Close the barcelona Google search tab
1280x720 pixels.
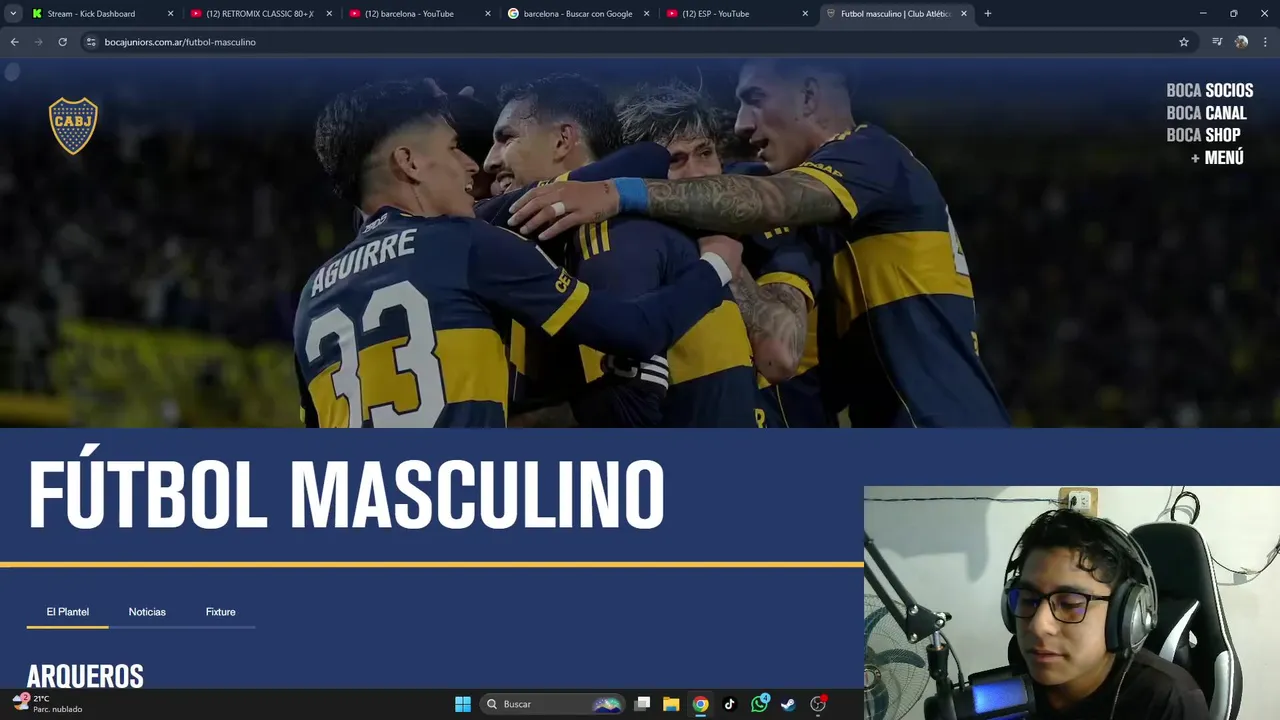(x=646, y=14)
